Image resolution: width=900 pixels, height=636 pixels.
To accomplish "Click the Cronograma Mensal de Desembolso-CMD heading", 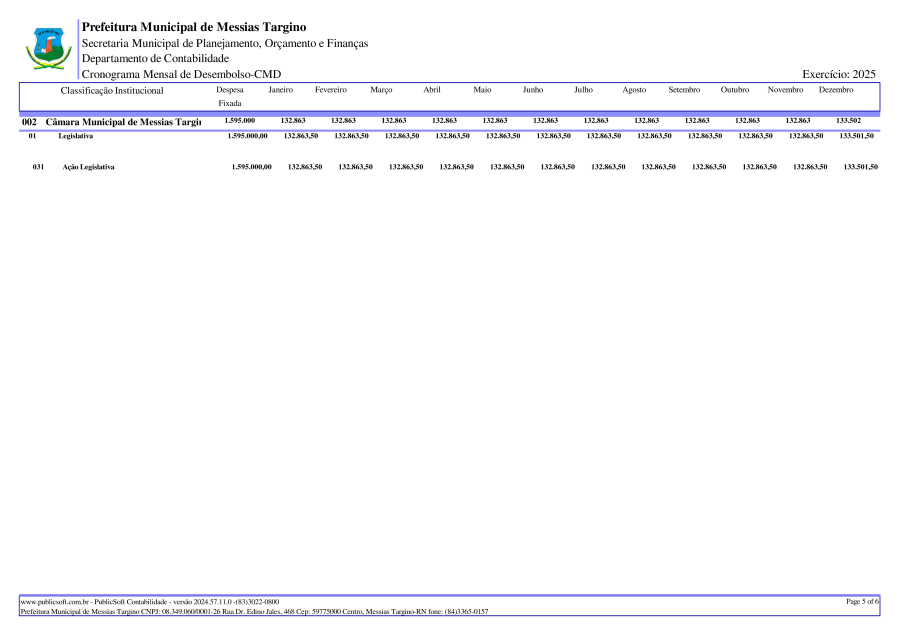I will pos(181,74).
